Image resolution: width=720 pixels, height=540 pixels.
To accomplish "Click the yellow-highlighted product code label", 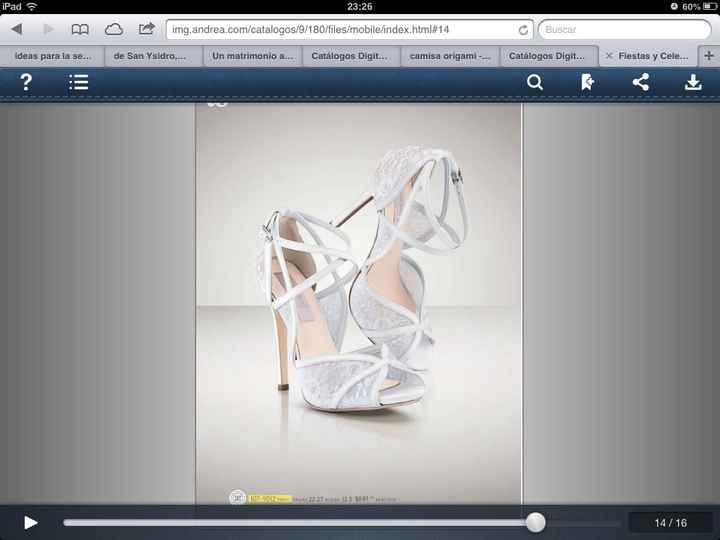I will [x=270, y=499].
